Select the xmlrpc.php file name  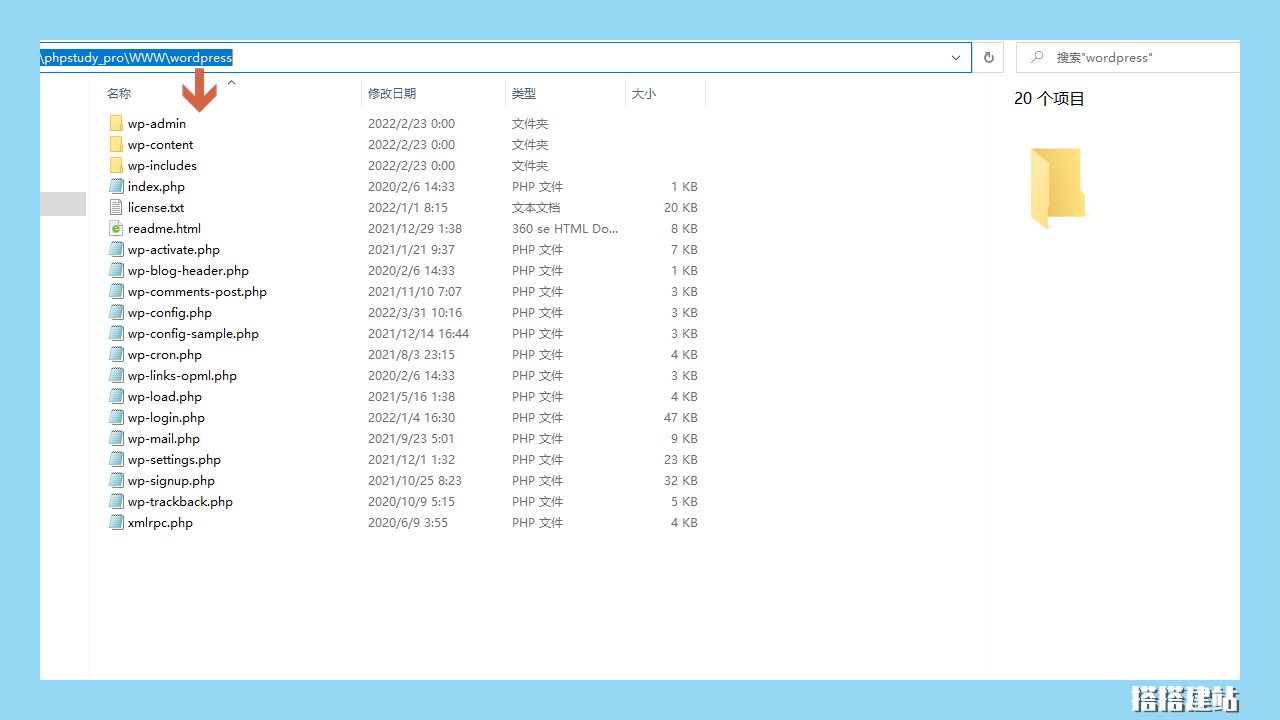(x=160, y=523)
